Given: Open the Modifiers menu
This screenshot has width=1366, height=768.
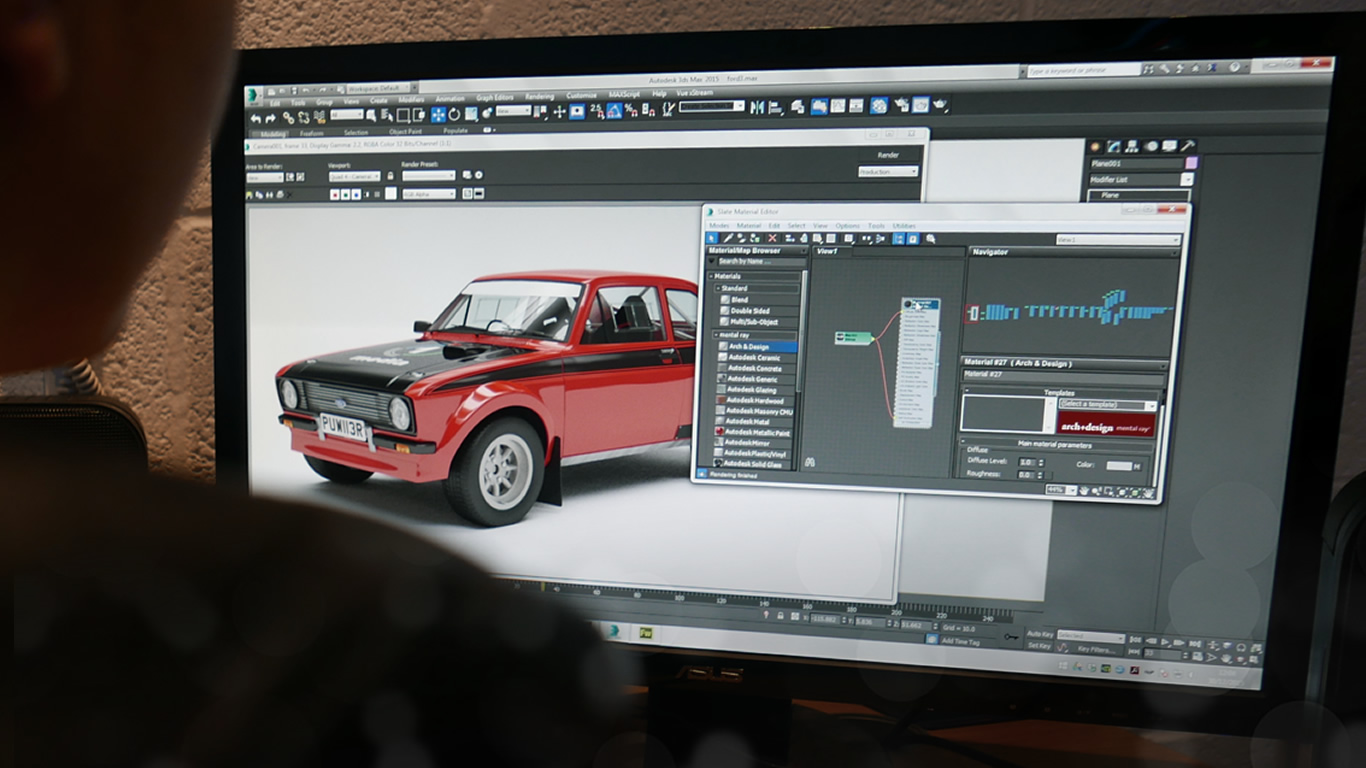Looking at the screenshot, I should point(411,100).
